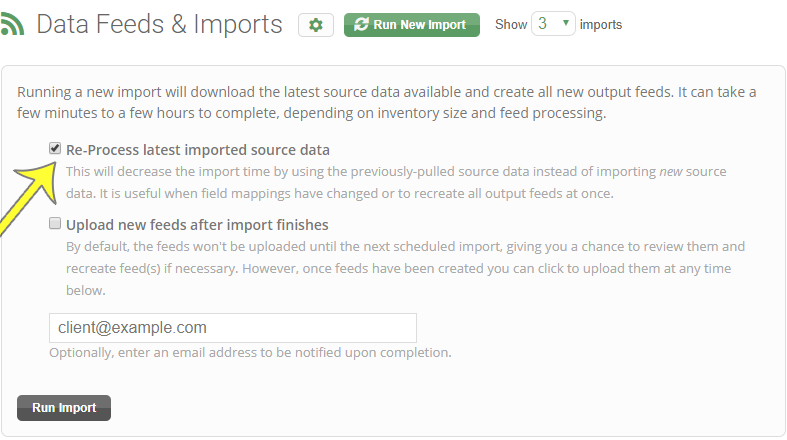The width and height of the screenshot is (787, 440).
Task: Click the dark Run Import button
Action: coord(64,408)
